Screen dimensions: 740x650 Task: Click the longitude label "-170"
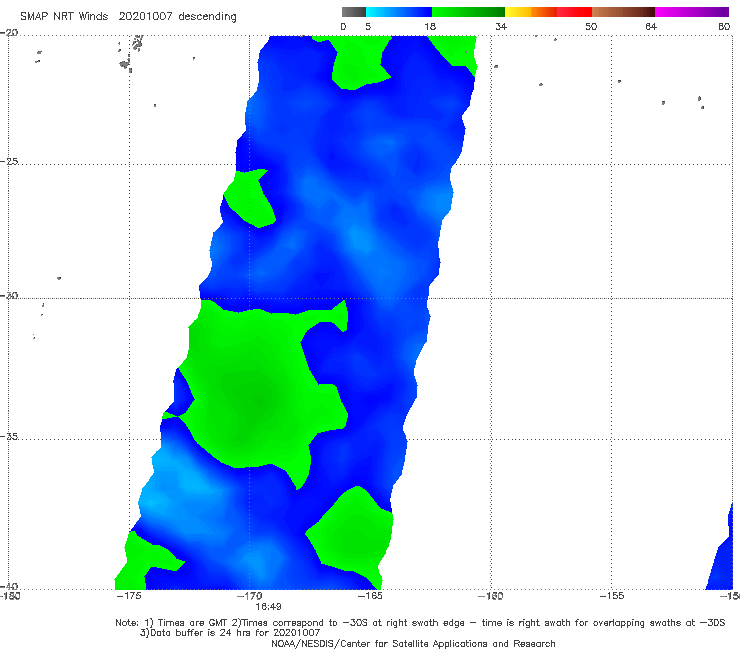click(250, 596)
